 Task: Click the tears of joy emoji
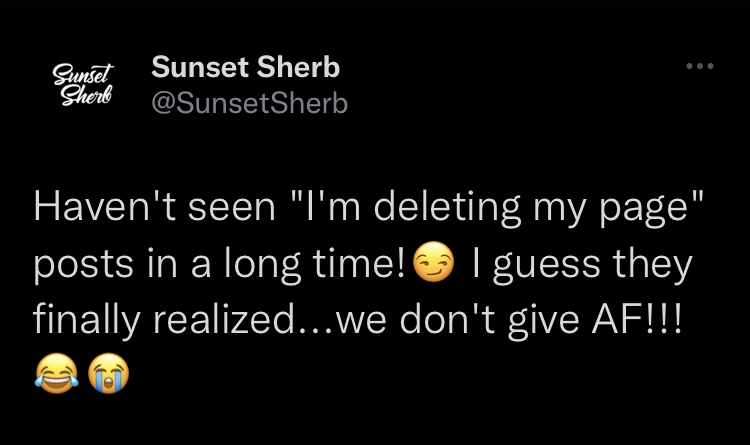pyautogui.click(x=56, y=373)
